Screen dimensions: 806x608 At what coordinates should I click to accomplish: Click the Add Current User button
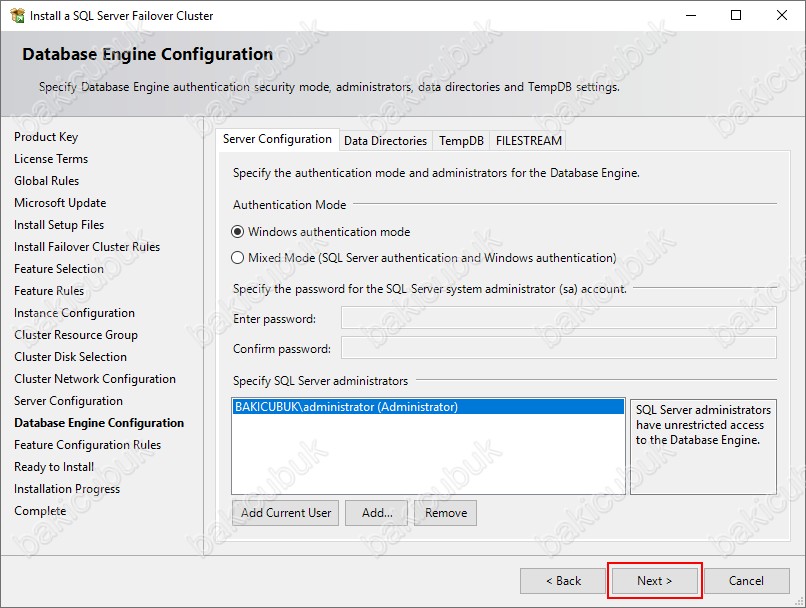[x=285, y=513]
